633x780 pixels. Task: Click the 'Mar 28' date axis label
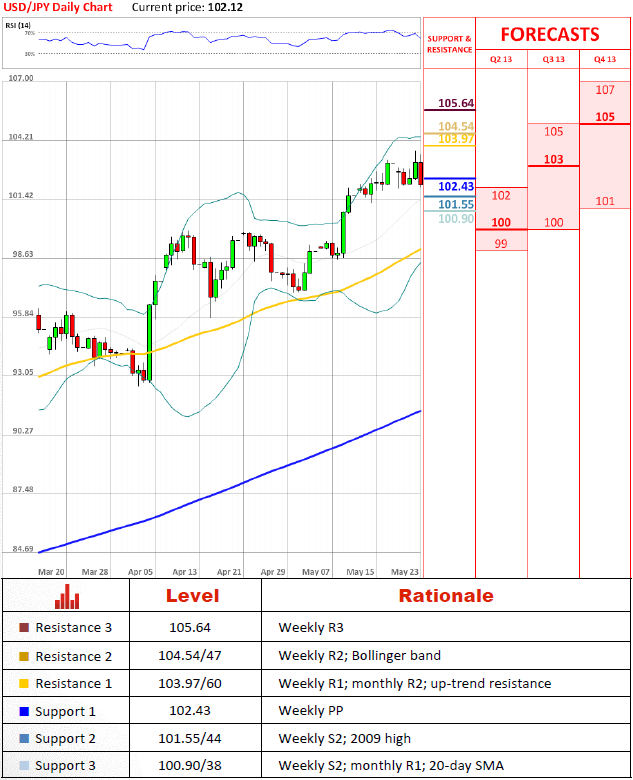pos(95,572)
